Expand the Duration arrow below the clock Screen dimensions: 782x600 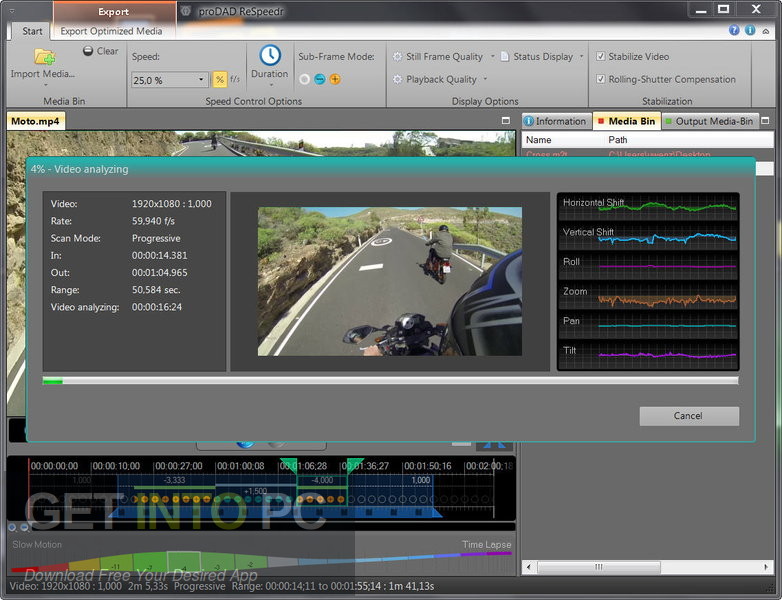point(271,85)
